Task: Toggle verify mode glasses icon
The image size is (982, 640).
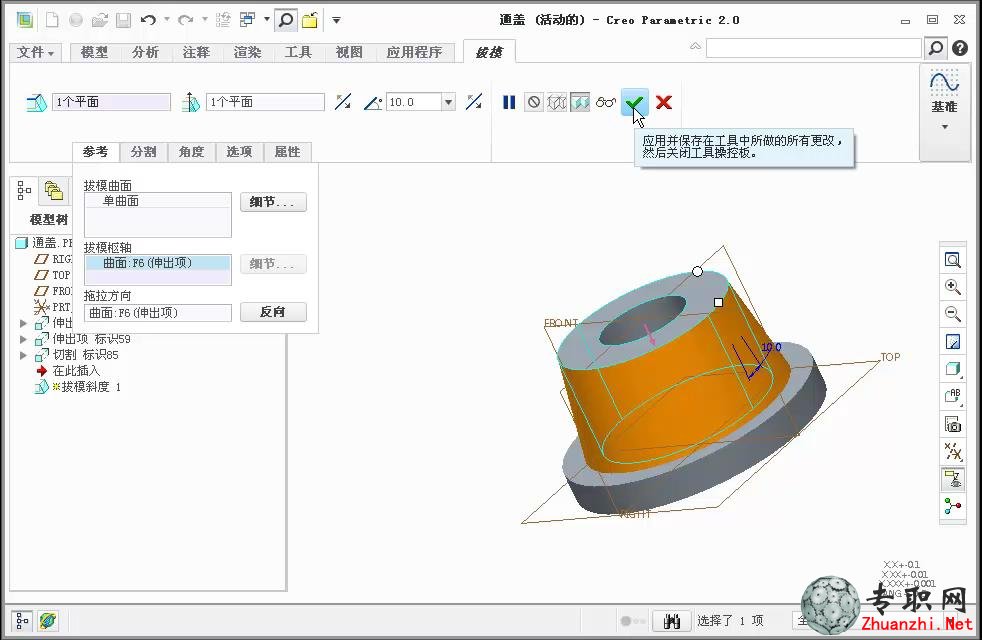Action: tap(606, 102)
